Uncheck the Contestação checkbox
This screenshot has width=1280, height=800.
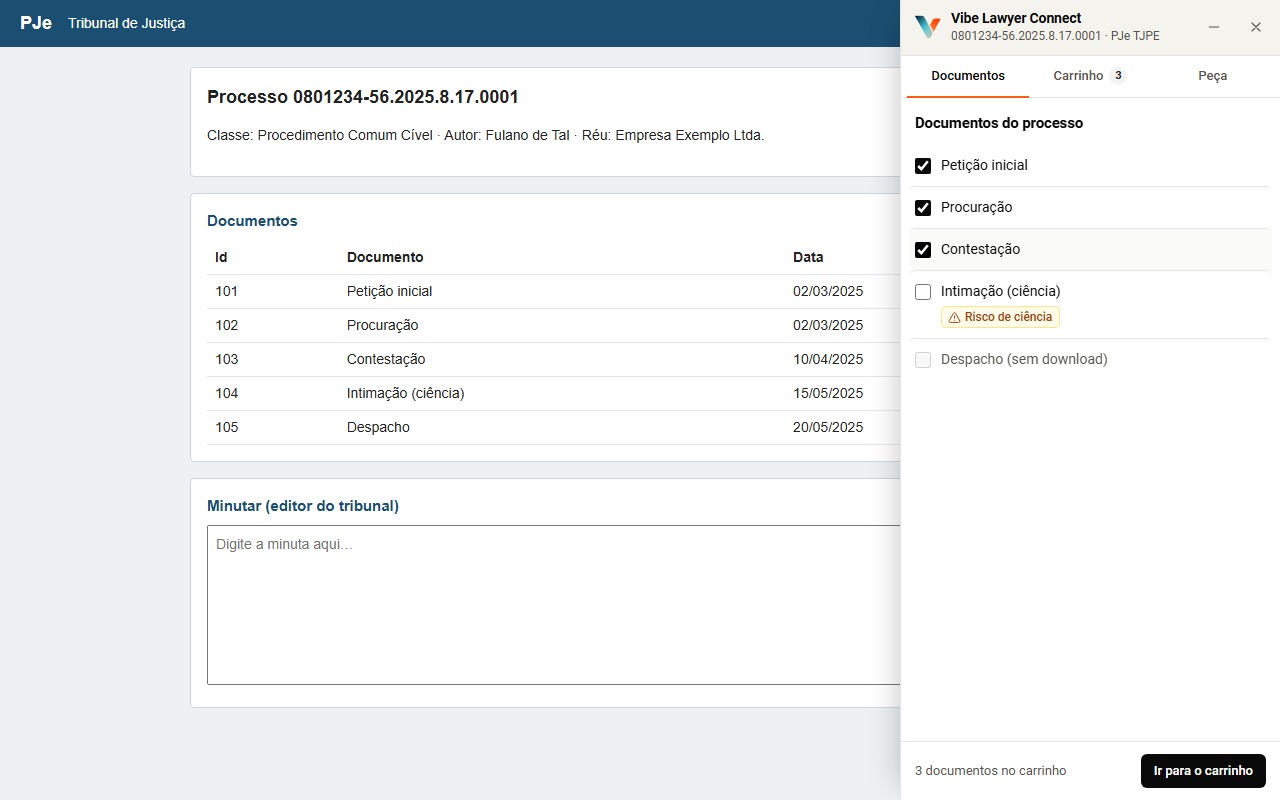pyautogui.click(x=923, y=250)
